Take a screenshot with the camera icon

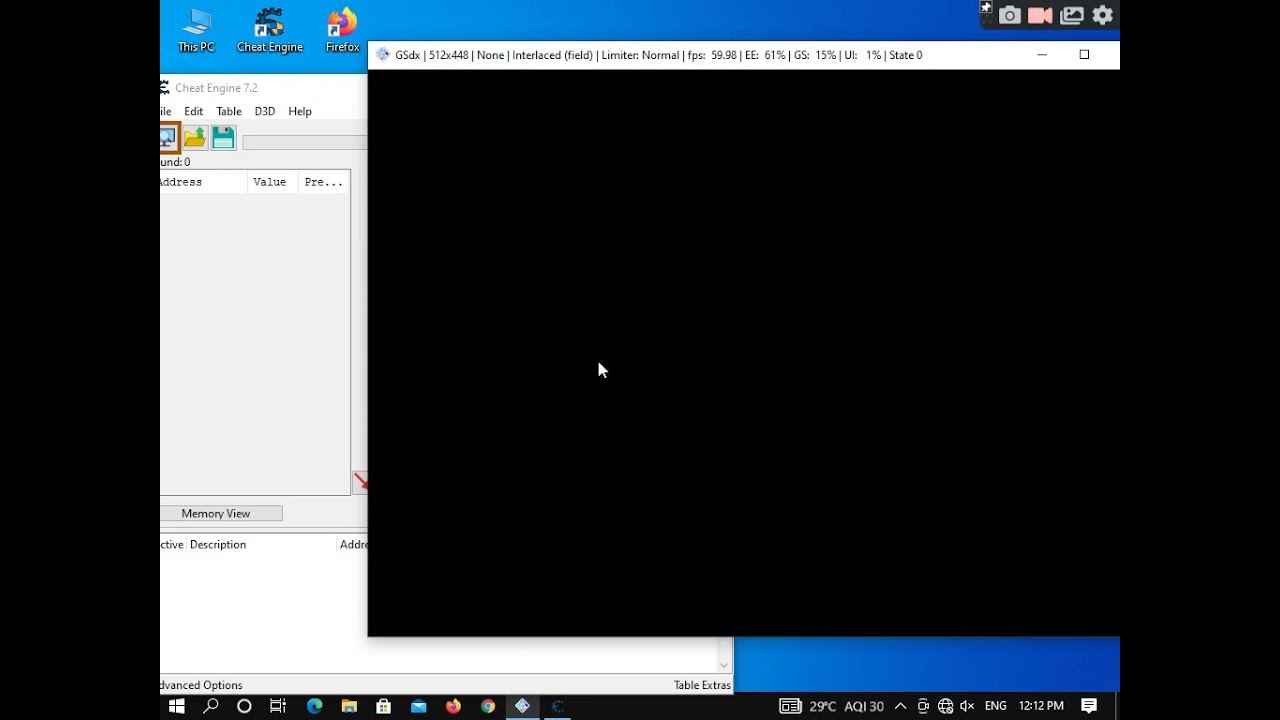(x=1009, y=15)
